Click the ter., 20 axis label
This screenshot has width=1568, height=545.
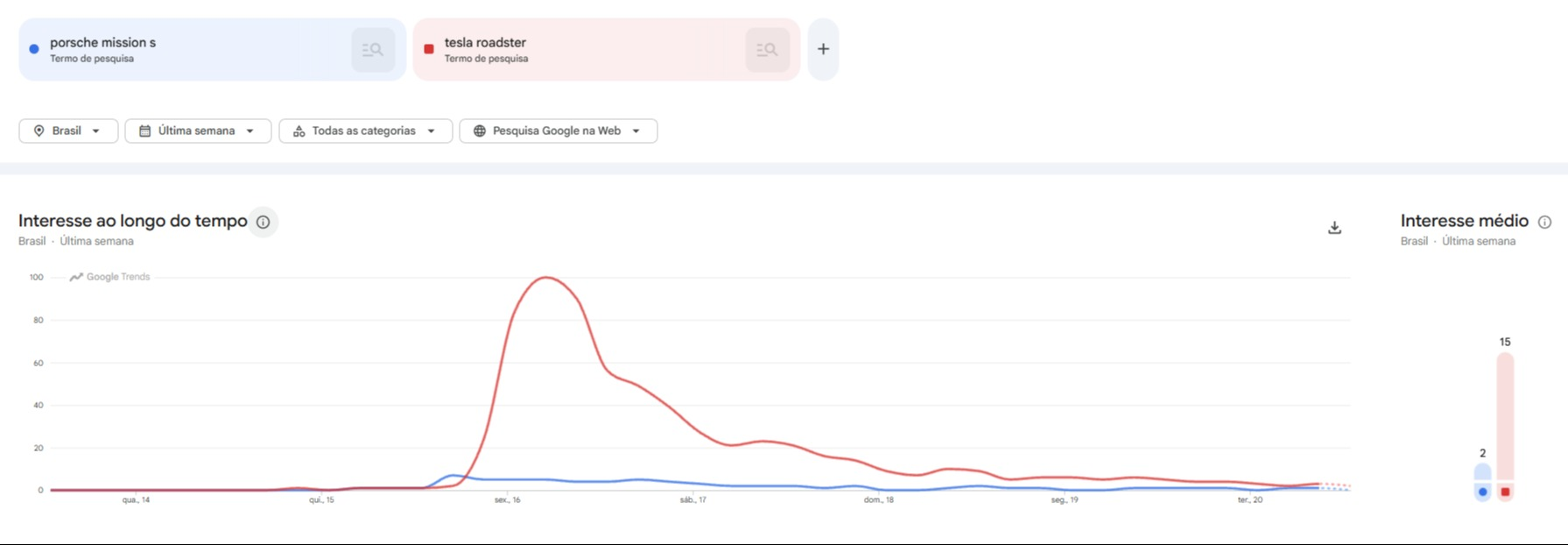click(x=1250, y=500)
